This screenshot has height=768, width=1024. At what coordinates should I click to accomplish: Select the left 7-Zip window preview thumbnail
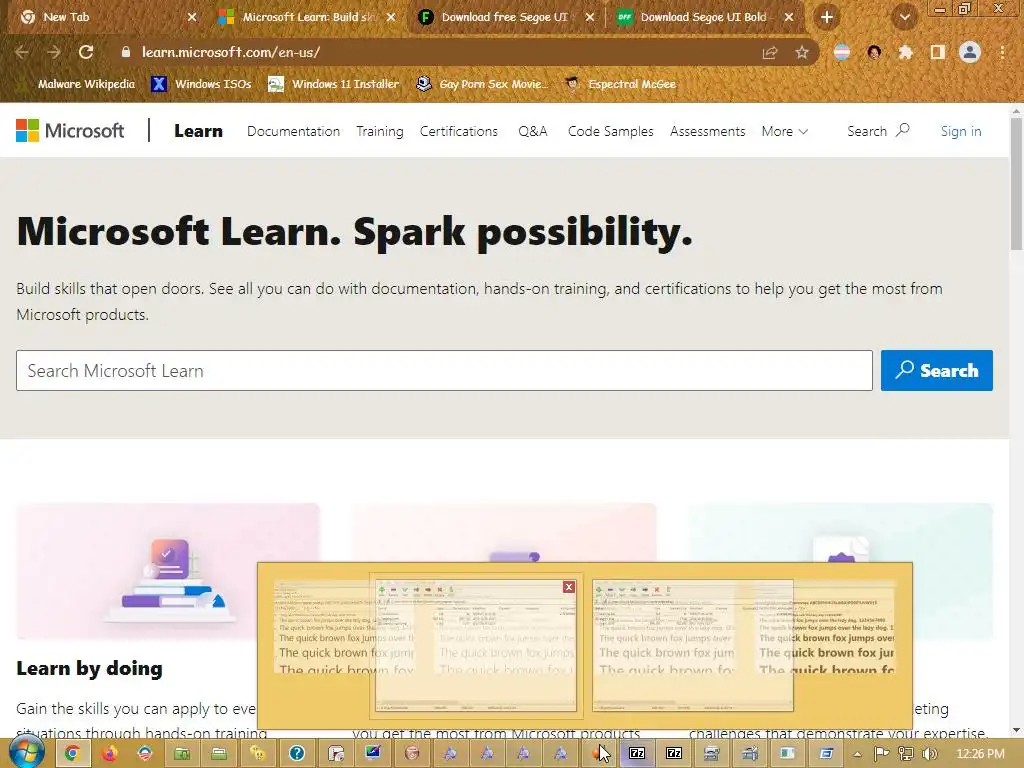click(x=475, y=644)
